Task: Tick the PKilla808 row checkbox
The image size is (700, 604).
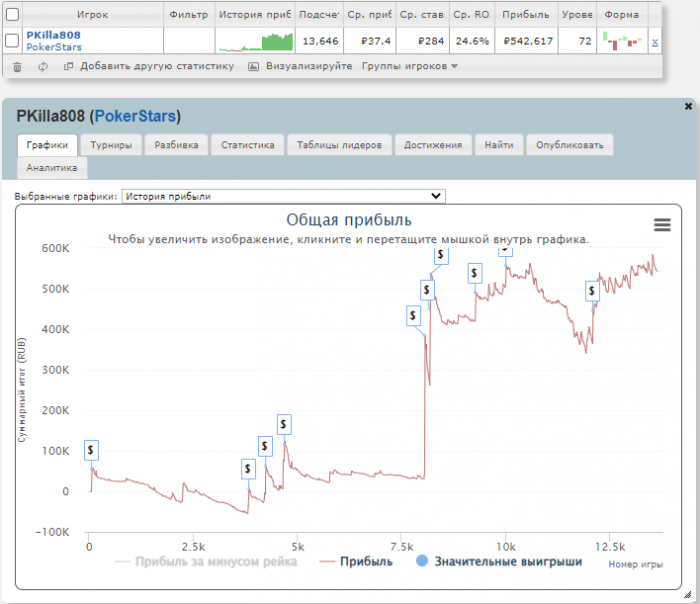Action: coord(12,41)
